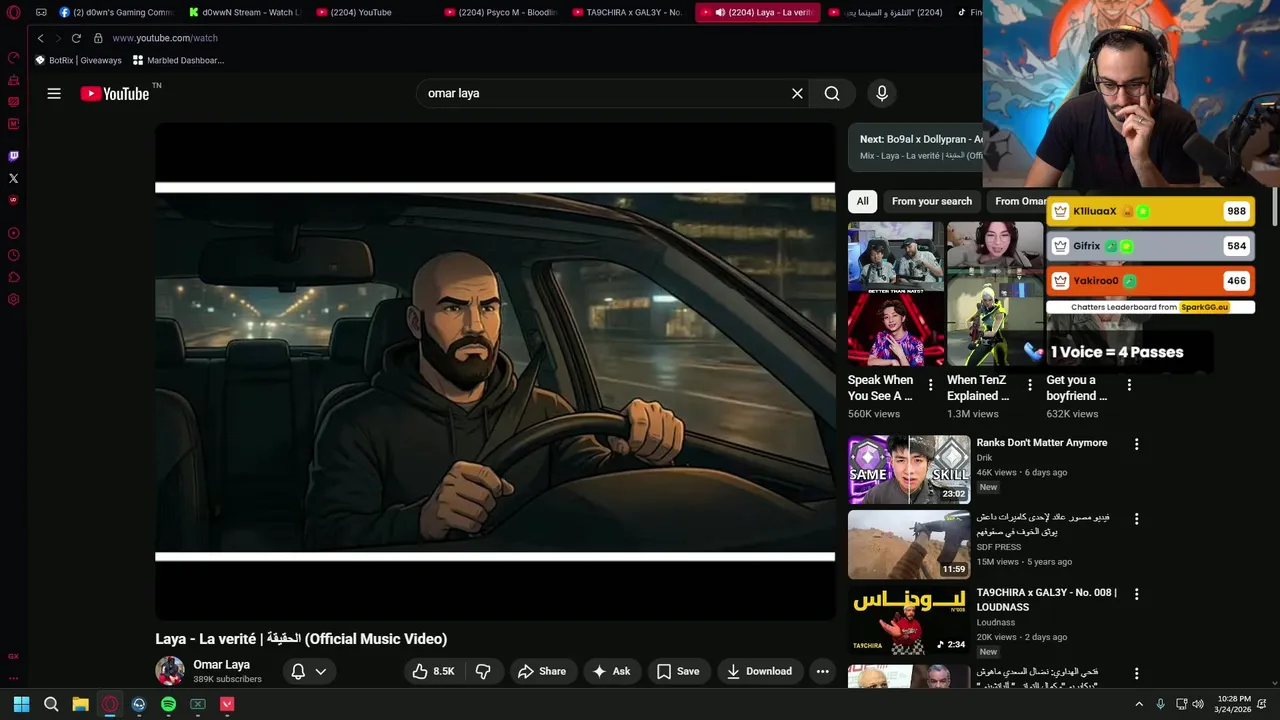The image size is (1280, 720).
Task: Click the video player area
Action: pos(495,372)
